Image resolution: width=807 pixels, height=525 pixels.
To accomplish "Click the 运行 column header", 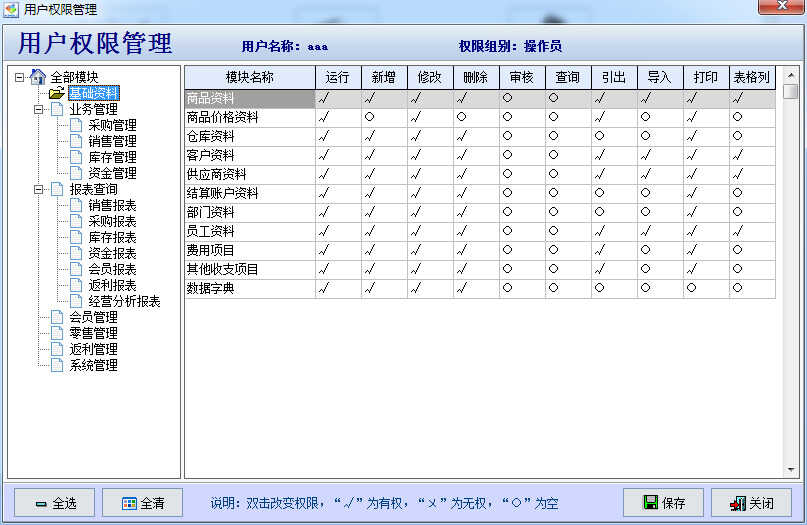I will point(338,77).
